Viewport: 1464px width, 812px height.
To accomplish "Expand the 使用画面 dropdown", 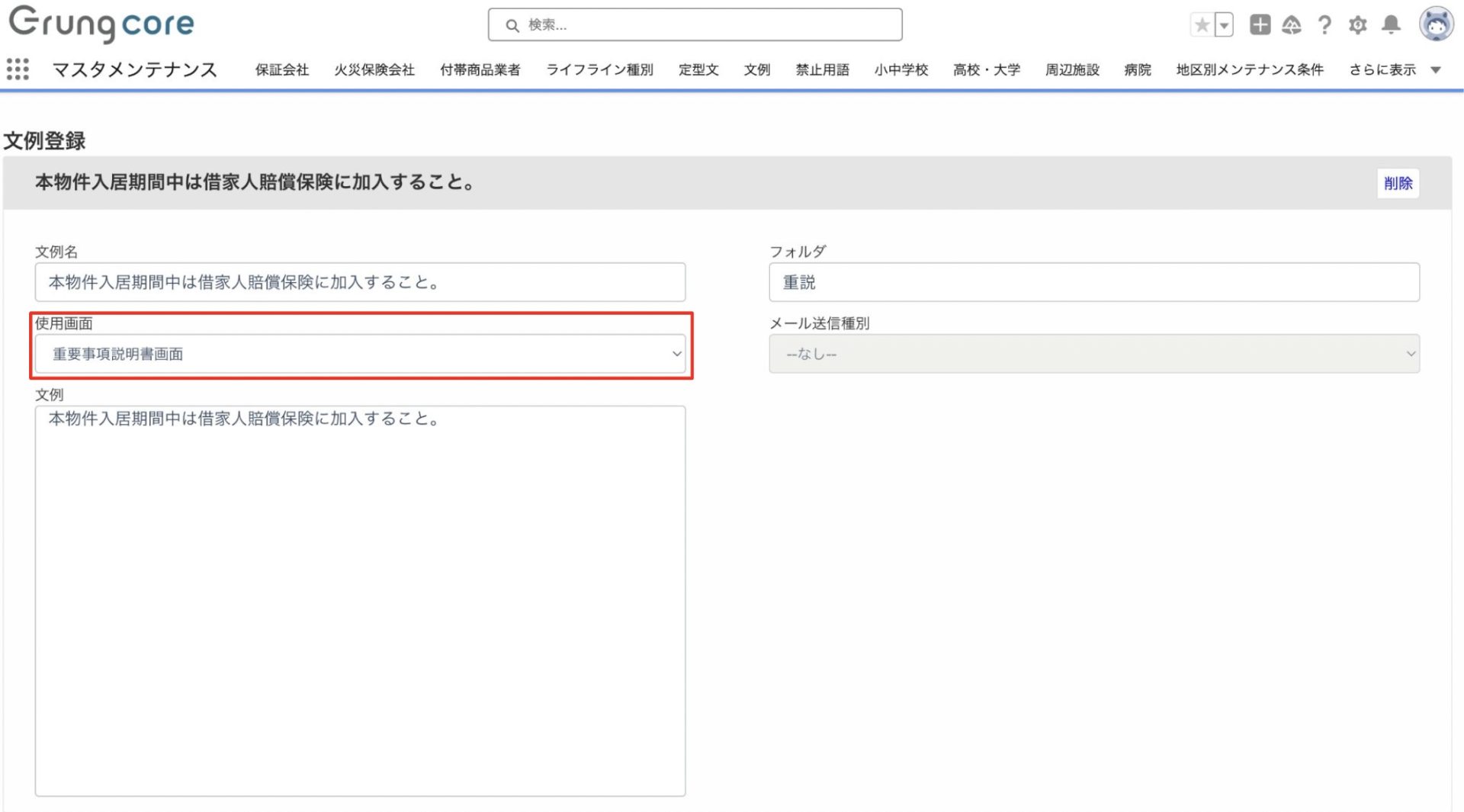I will pos(360,354).
